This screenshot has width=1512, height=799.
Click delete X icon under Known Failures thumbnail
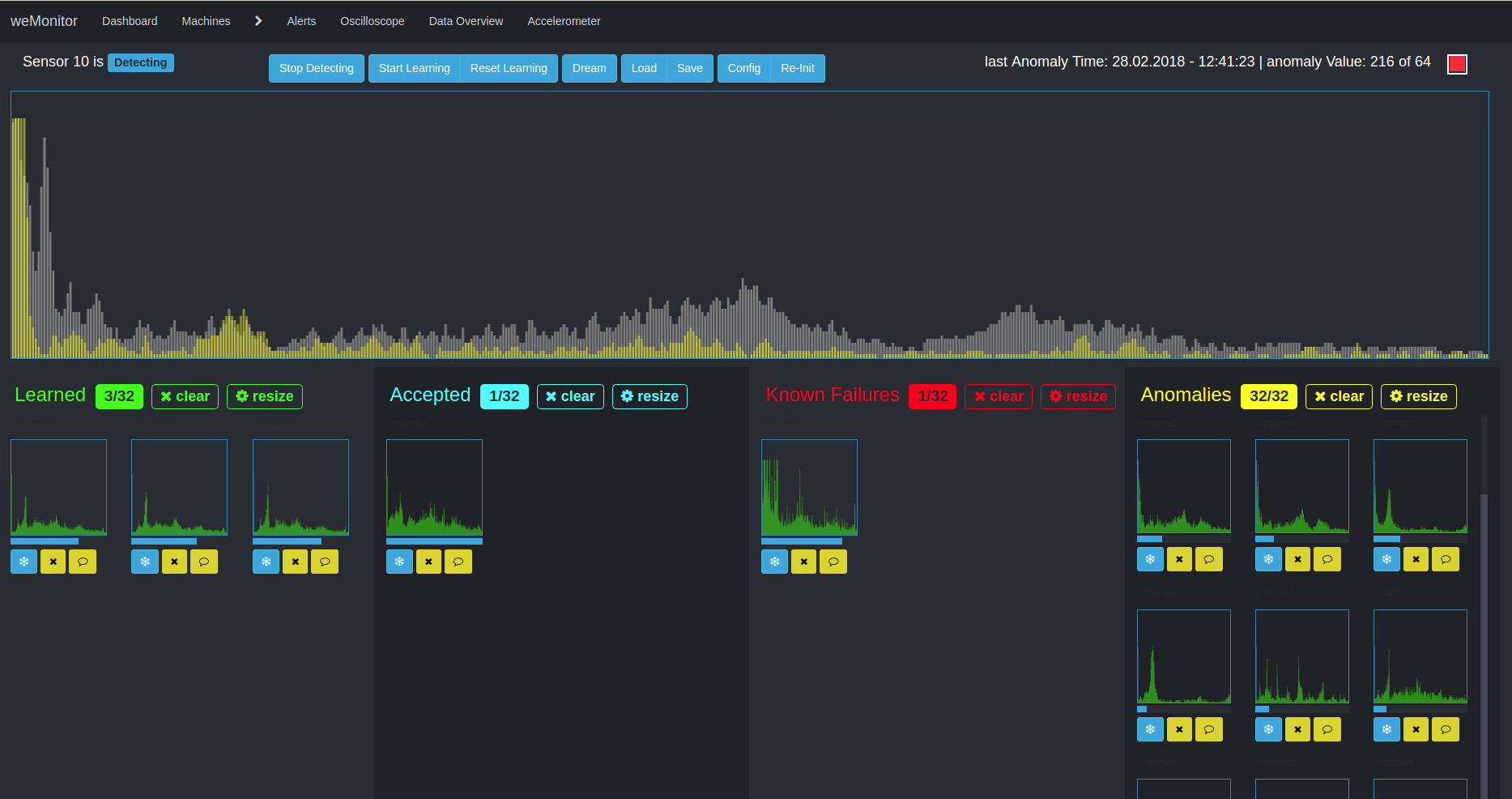803,562
